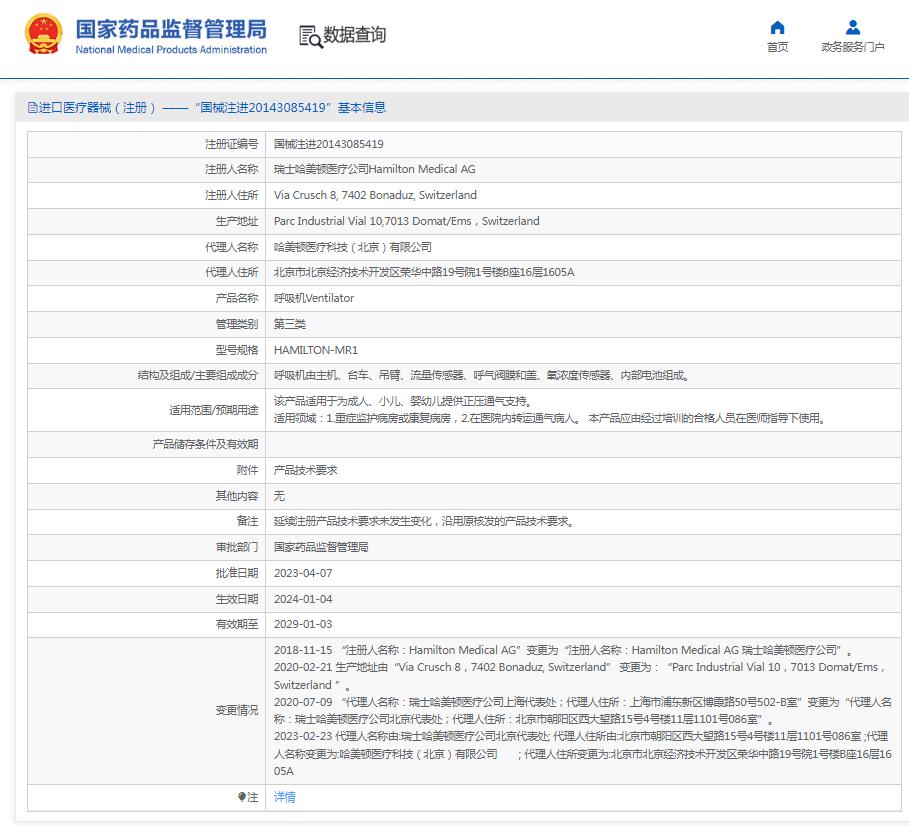Open the 产品技术要求 attachment entry
Viewport: 909px width, 826px height.
pyautogui.click(x=305, y=469)
